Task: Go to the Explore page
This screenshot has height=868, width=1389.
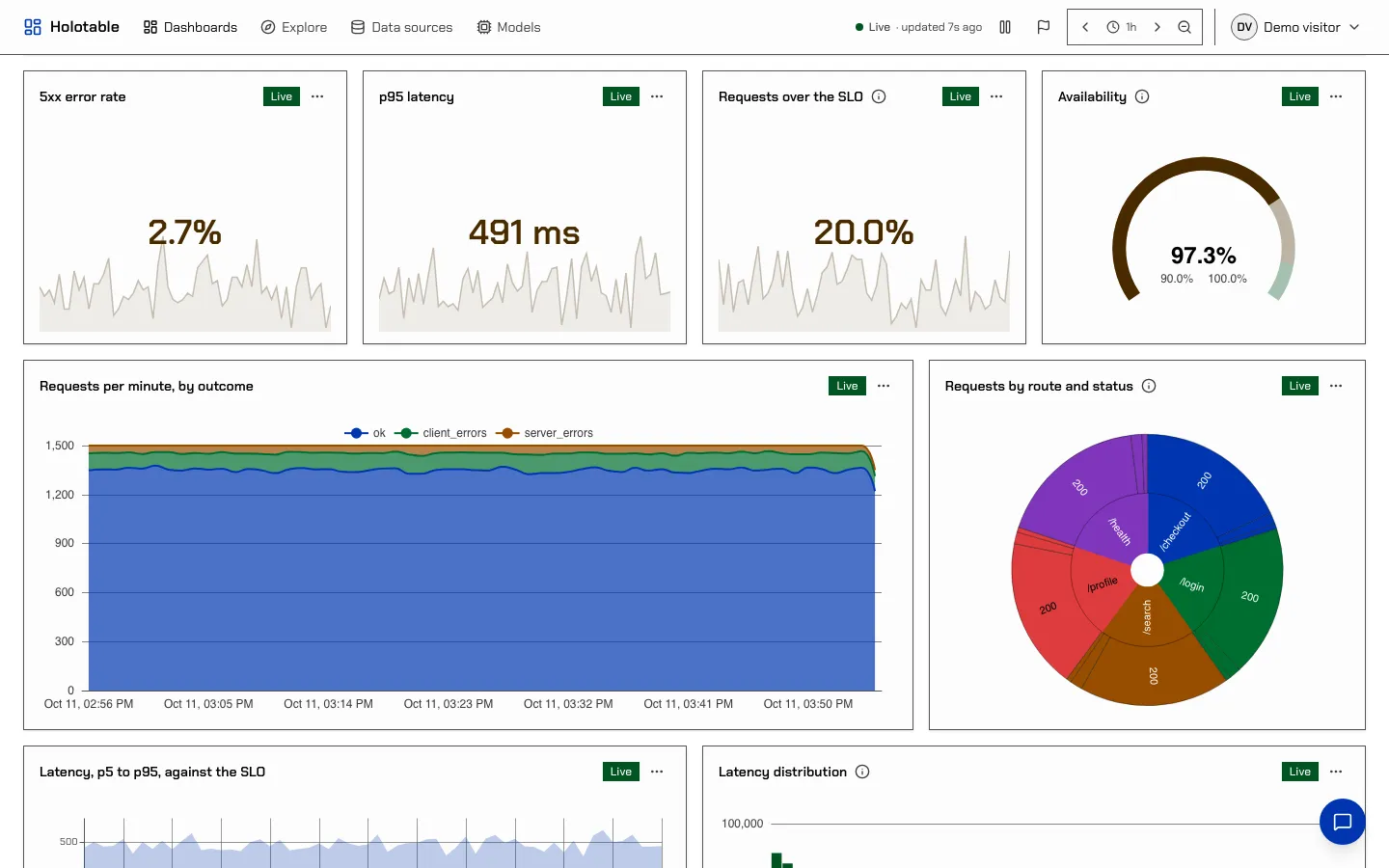Action: click(294, 27)
